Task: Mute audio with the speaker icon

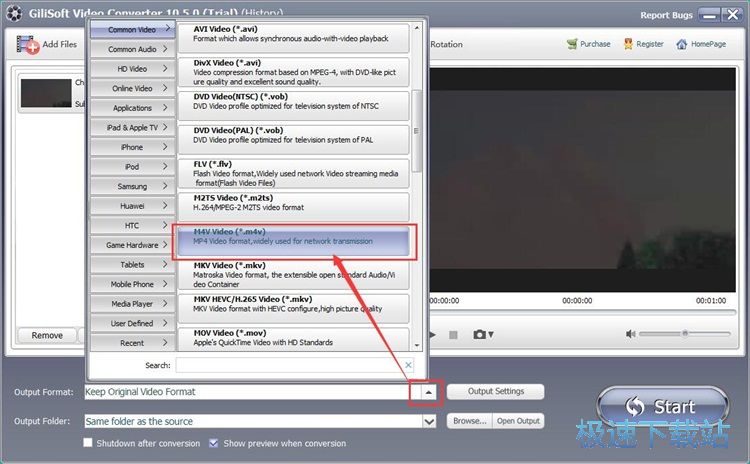Action: point(630,334)
